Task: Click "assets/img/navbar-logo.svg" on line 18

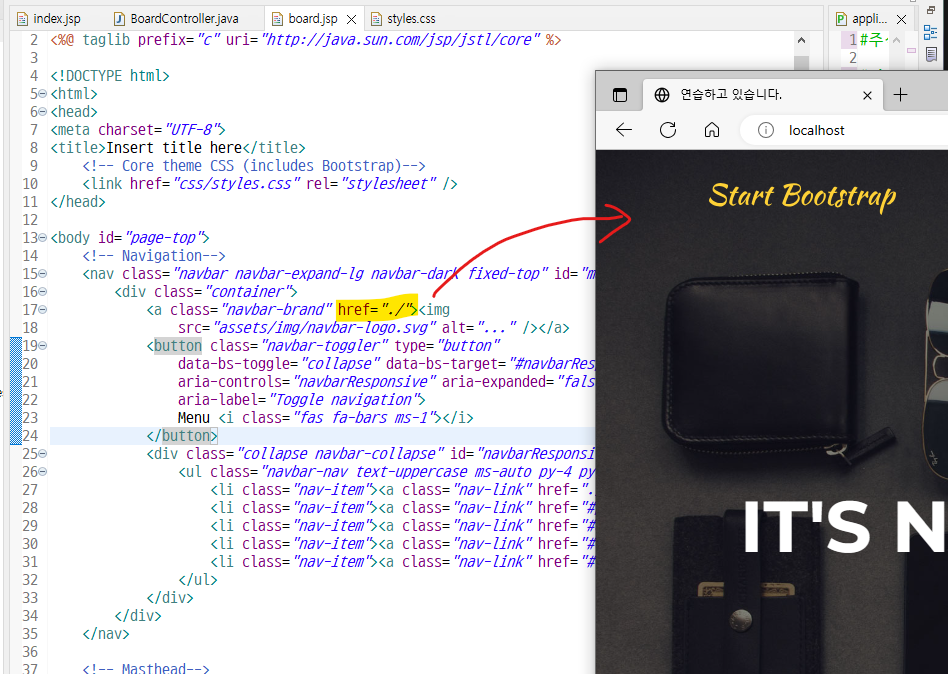Action: click(x=324, y=328)
